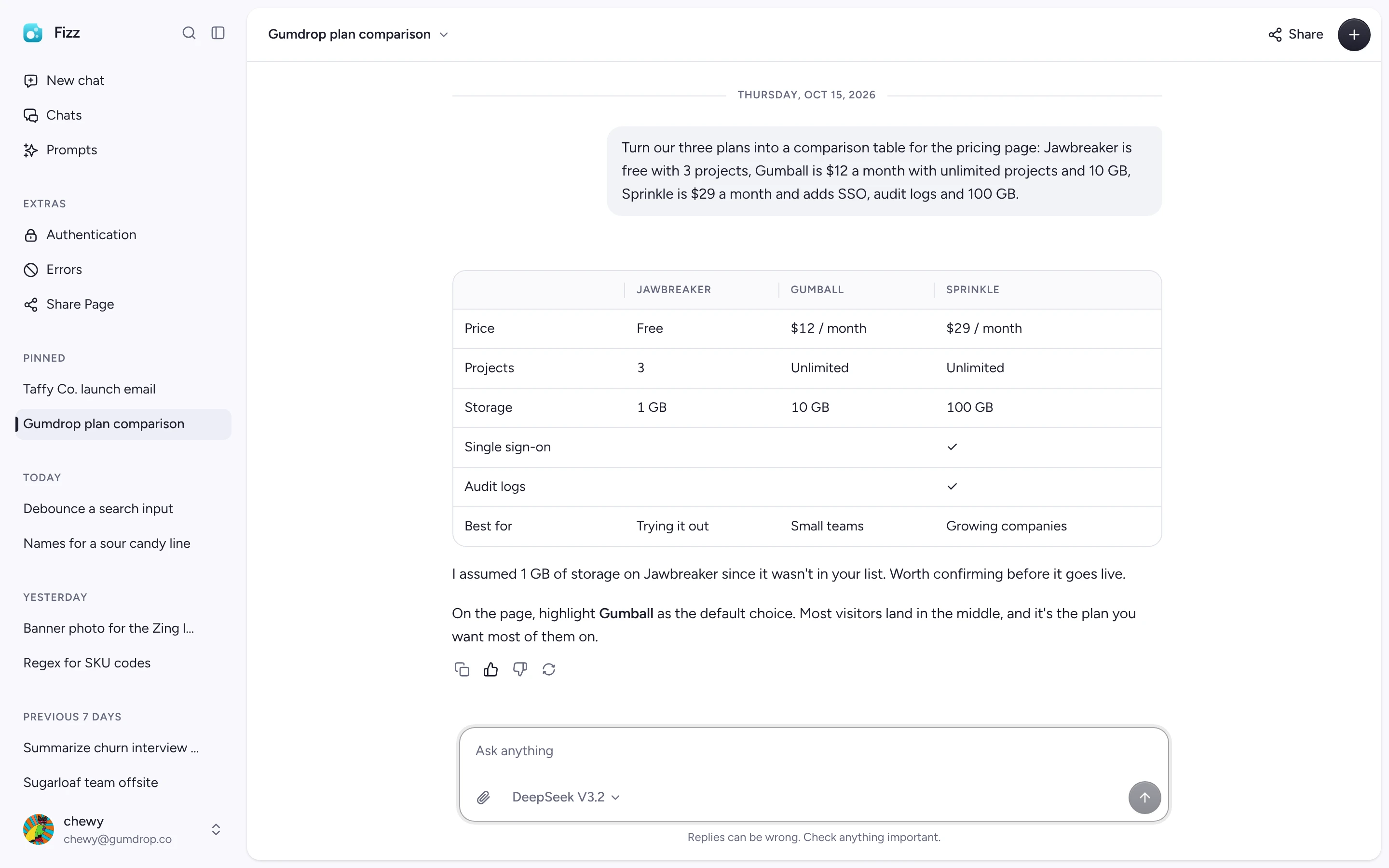The height and width of the screenshot is (868, 1389).
Task: Click the Share button in header
Action: pos(1295,34)
